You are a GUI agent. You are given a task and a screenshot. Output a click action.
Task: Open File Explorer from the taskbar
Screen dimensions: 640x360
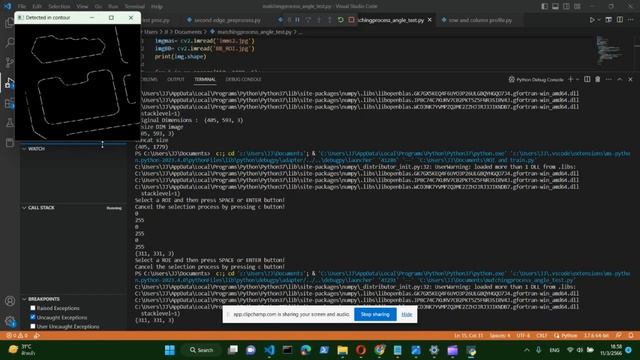[x=342, y=350]
